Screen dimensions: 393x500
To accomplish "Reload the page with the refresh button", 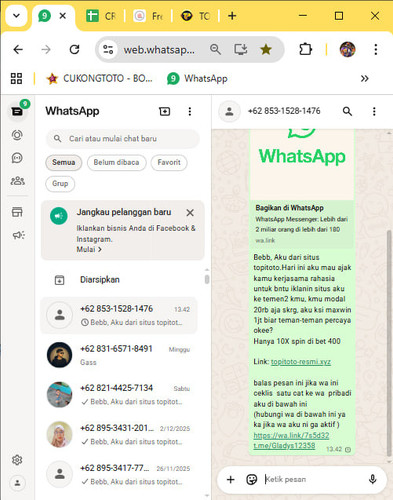I will (x=74, y=50).
